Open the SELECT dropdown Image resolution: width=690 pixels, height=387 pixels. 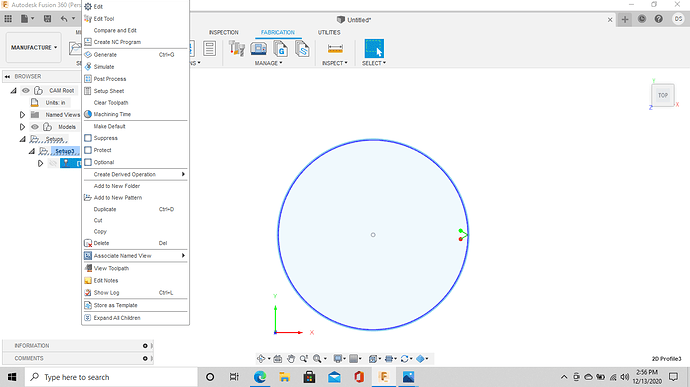(374, 63)
